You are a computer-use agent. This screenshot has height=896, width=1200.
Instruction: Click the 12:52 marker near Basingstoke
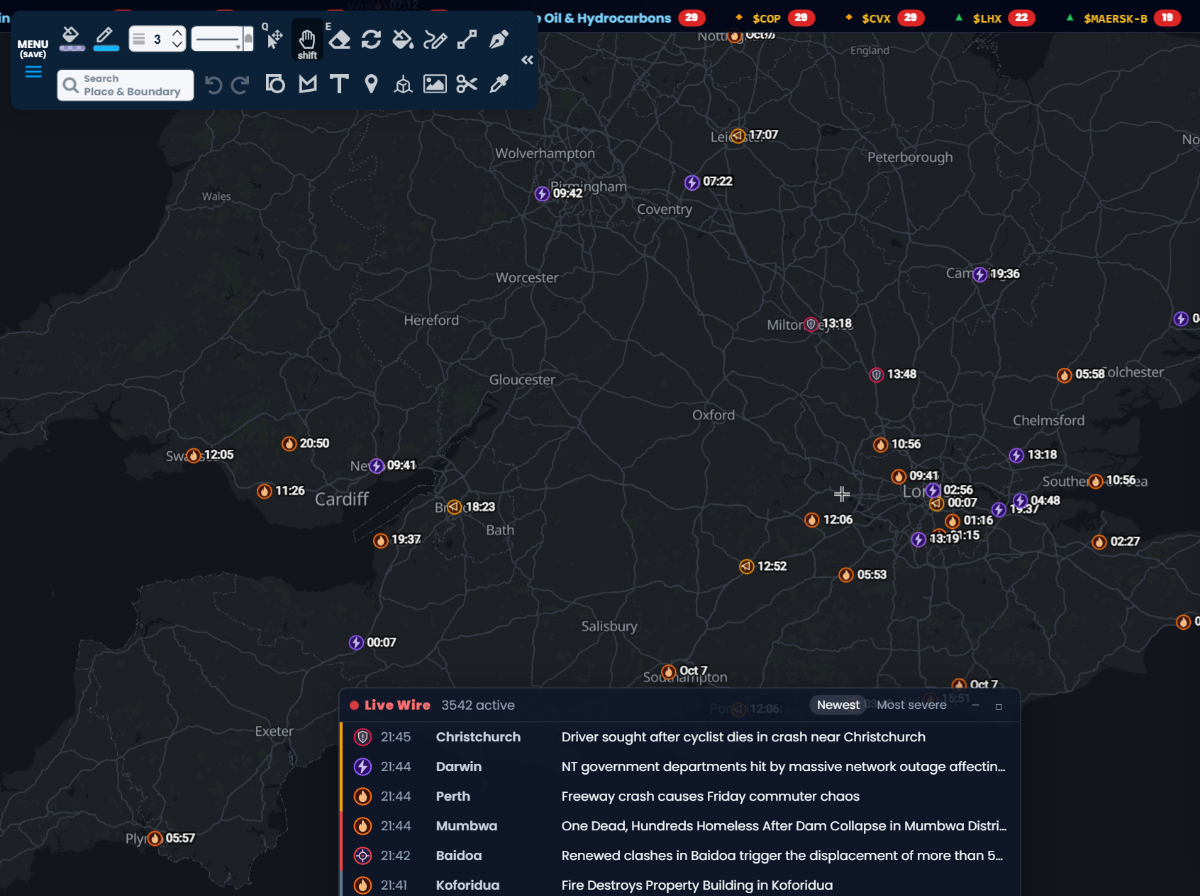click(746, 566)
